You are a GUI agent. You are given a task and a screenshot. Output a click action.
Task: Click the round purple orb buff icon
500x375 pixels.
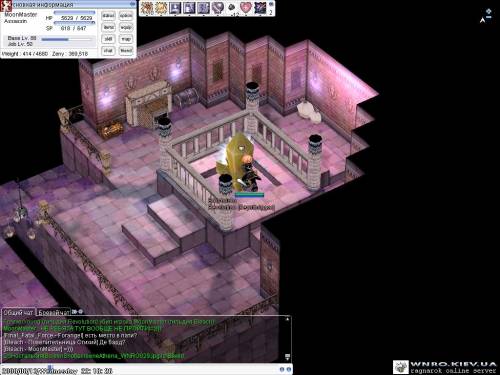(x=218, y=8)
